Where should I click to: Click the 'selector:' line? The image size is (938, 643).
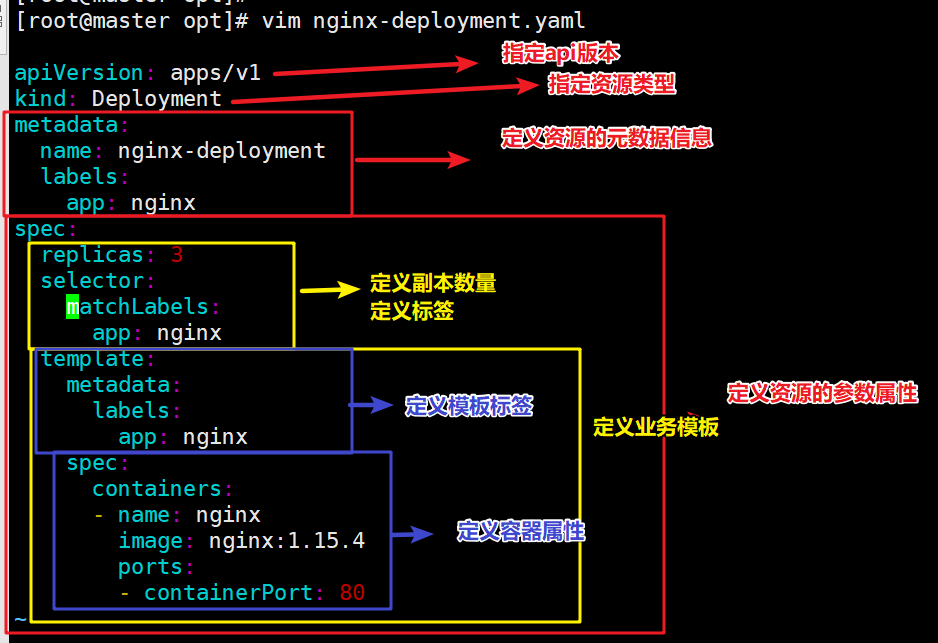(x=98, y=281)
